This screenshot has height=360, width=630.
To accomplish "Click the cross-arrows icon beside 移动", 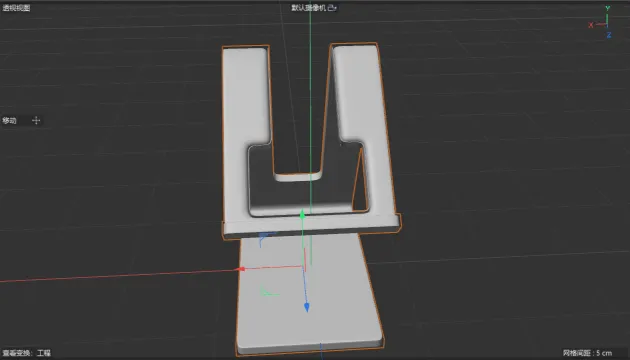I will pos(36,120).
